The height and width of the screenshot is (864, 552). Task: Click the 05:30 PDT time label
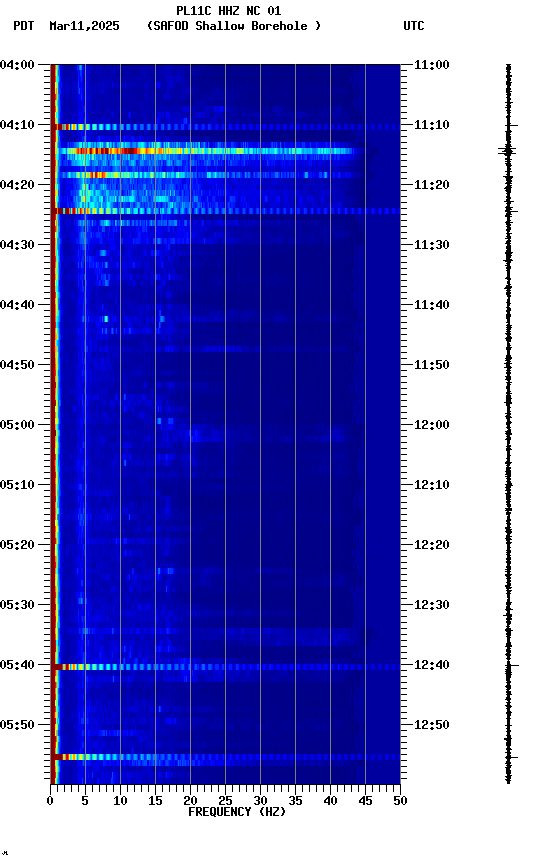[x=17, y=606]
